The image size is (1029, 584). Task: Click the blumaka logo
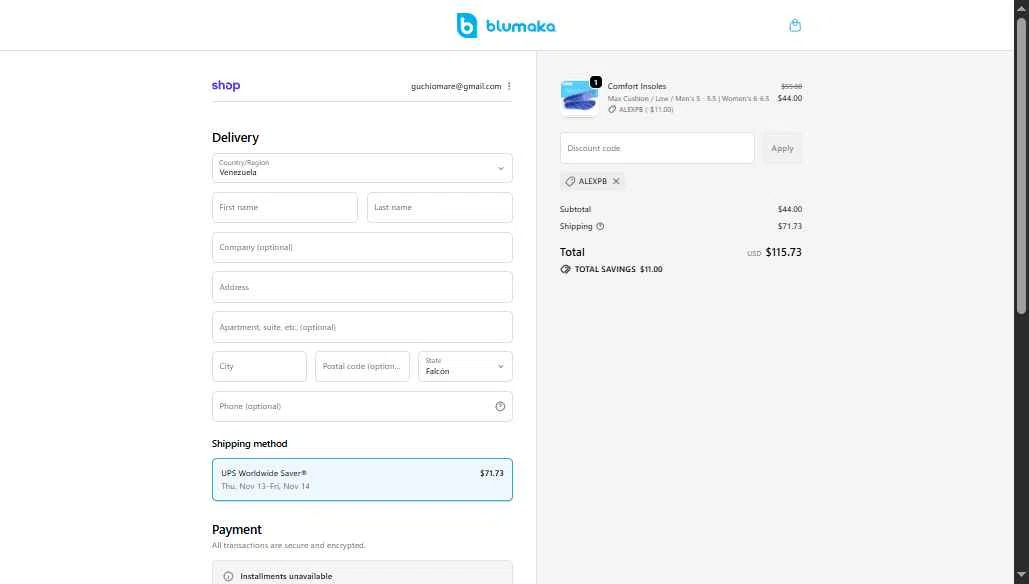[506, 26]
